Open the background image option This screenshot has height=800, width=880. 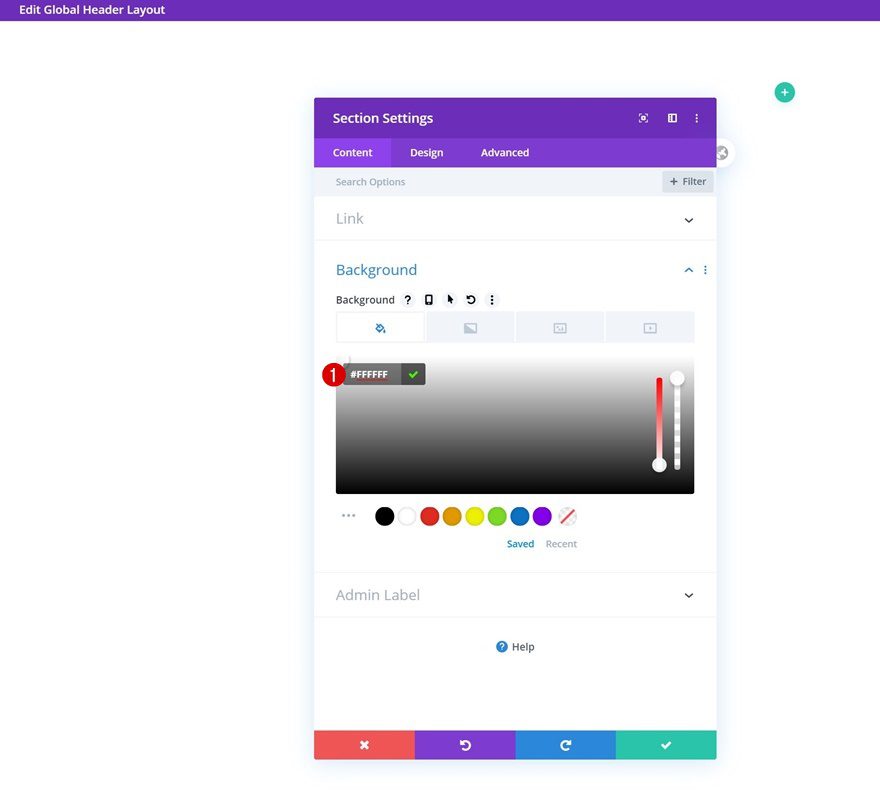pyautogui.click(x=559, y=326)
